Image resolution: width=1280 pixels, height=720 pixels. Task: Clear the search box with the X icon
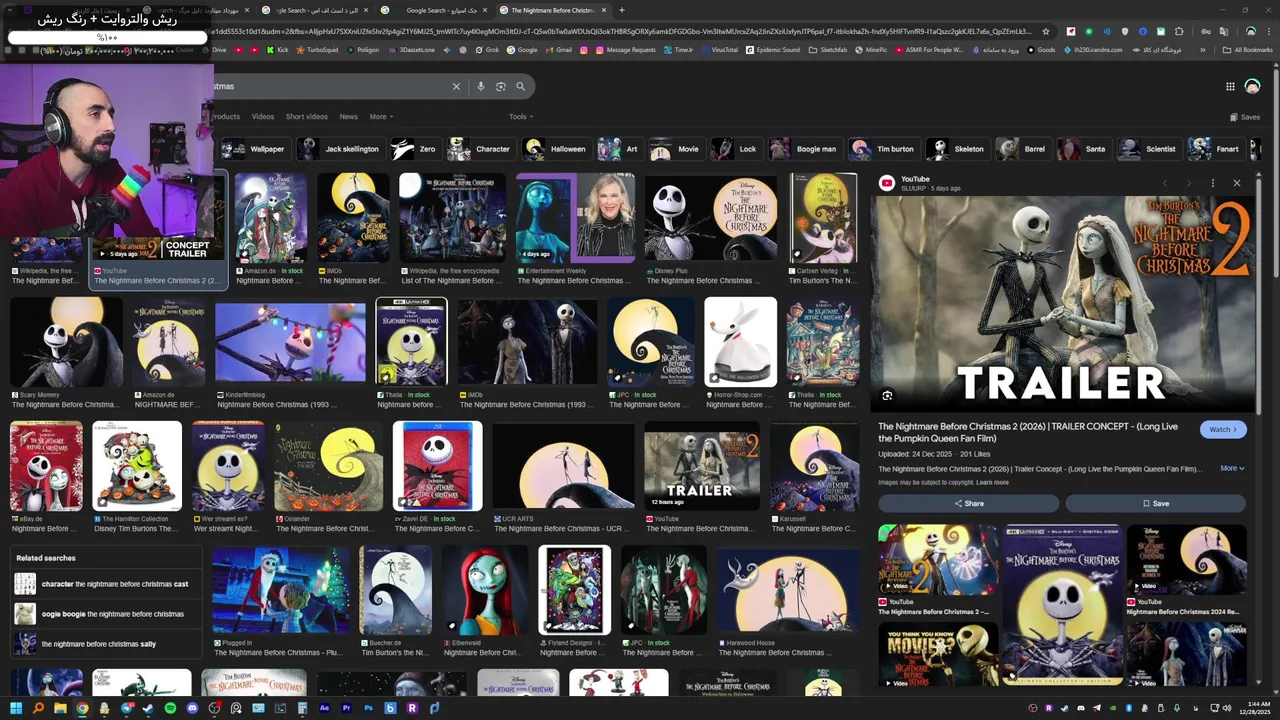tap(456, 86)
